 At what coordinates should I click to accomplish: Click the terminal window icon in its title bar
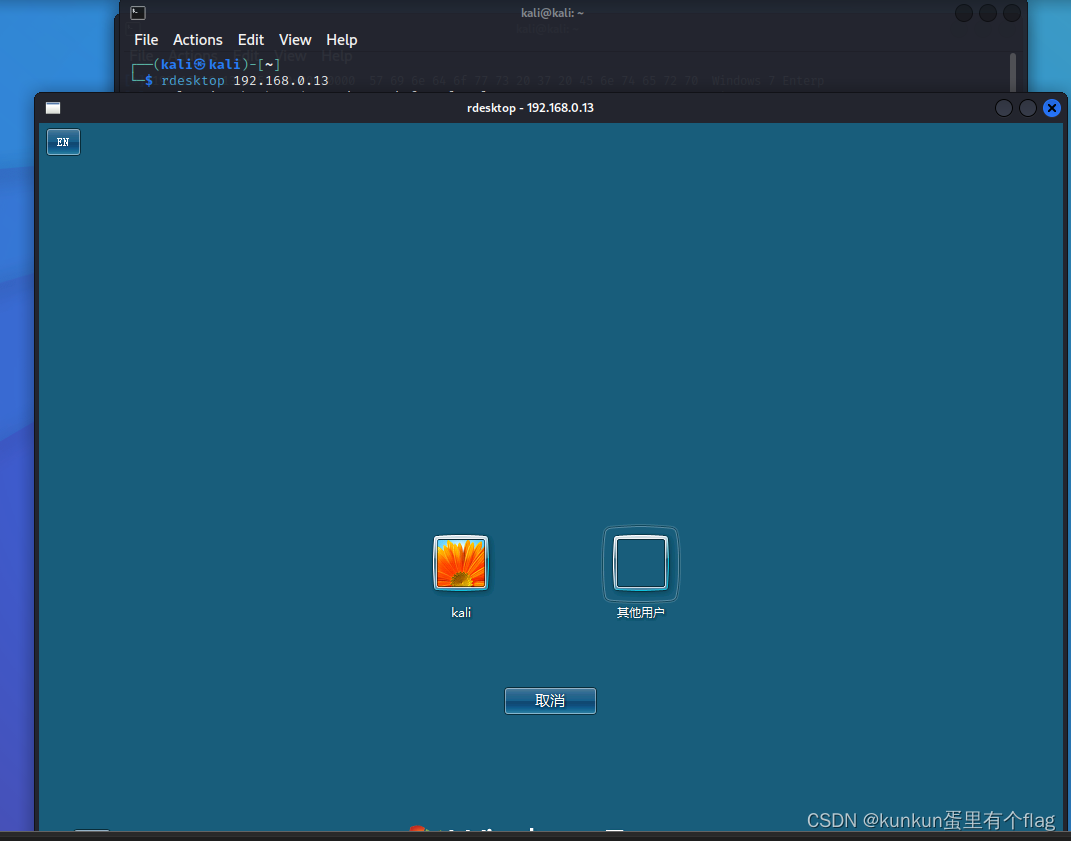(x=138, y=12)
